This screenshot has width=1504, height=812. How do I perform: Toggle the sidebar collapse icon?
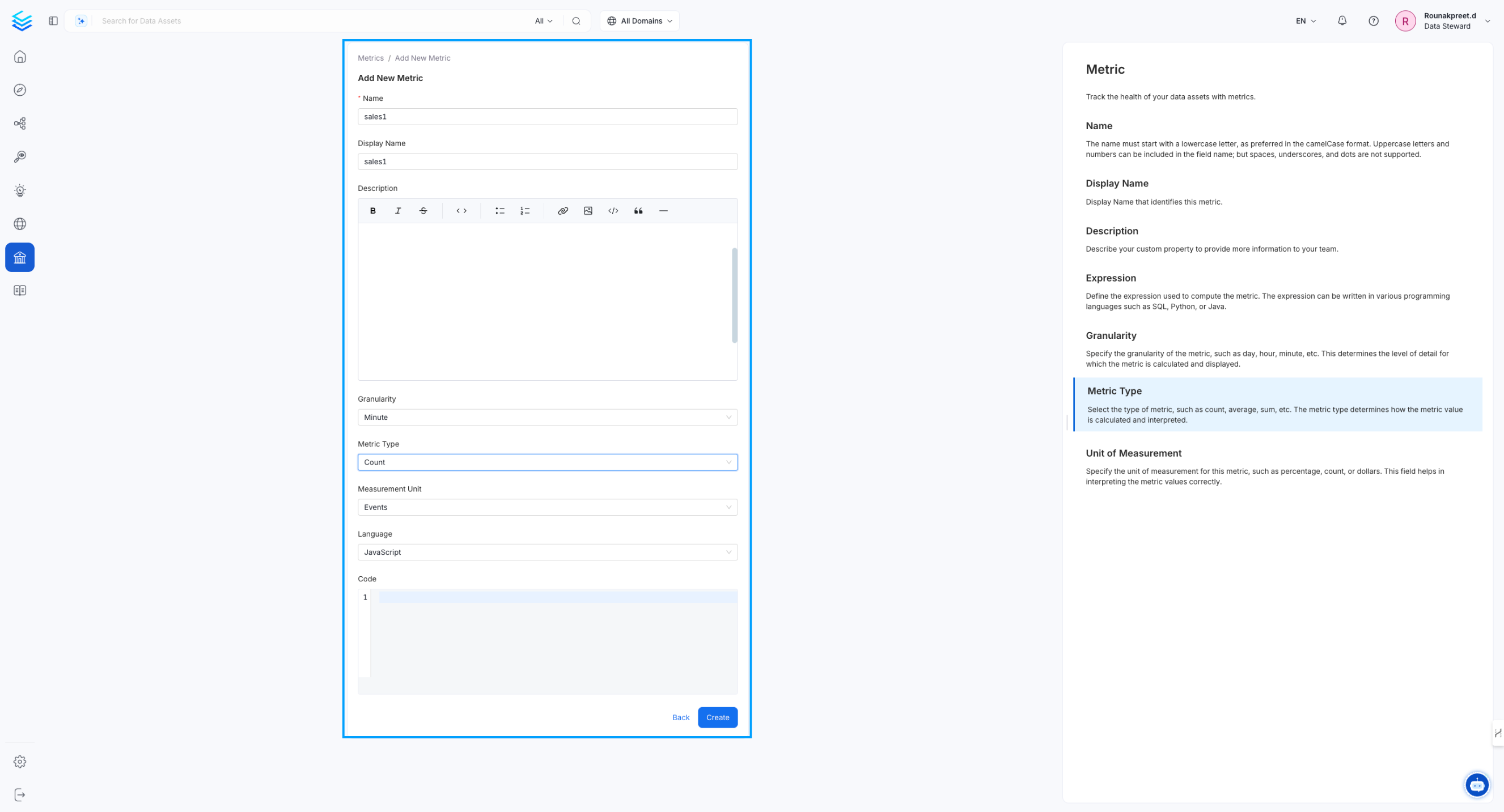[53, 21]
